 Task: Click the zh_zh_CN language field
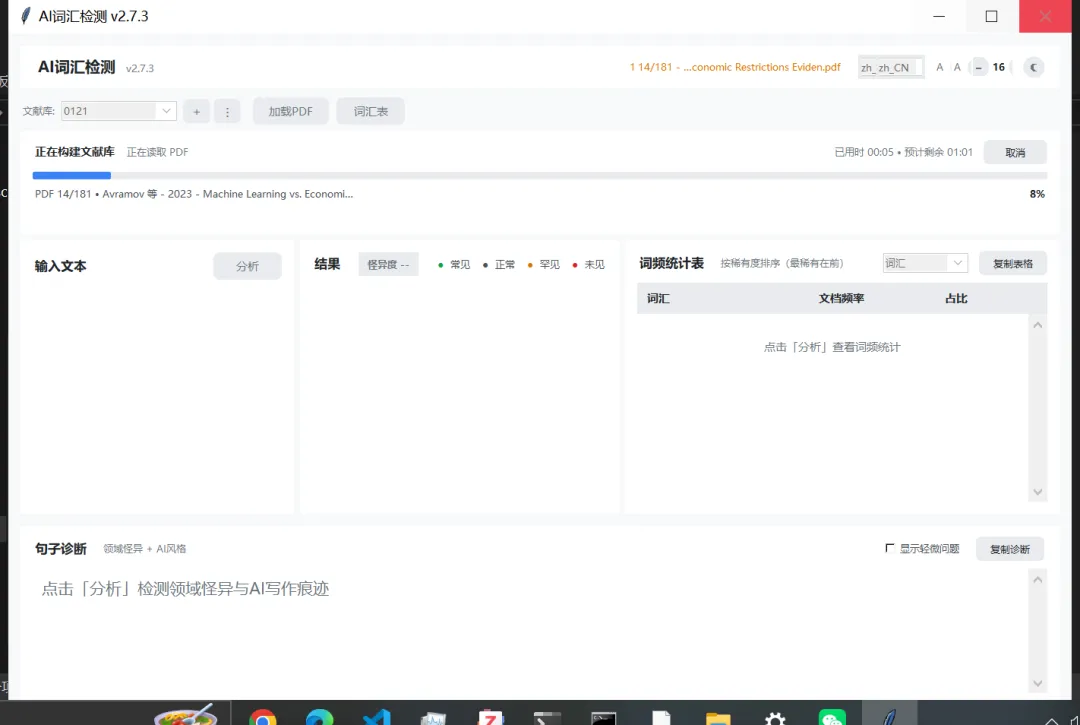(891, 67)
